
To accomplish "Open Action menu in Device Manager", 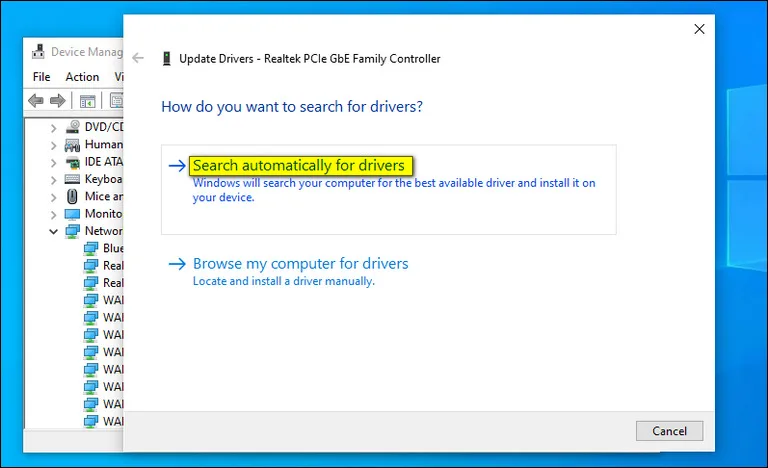I will pos(82,77).
